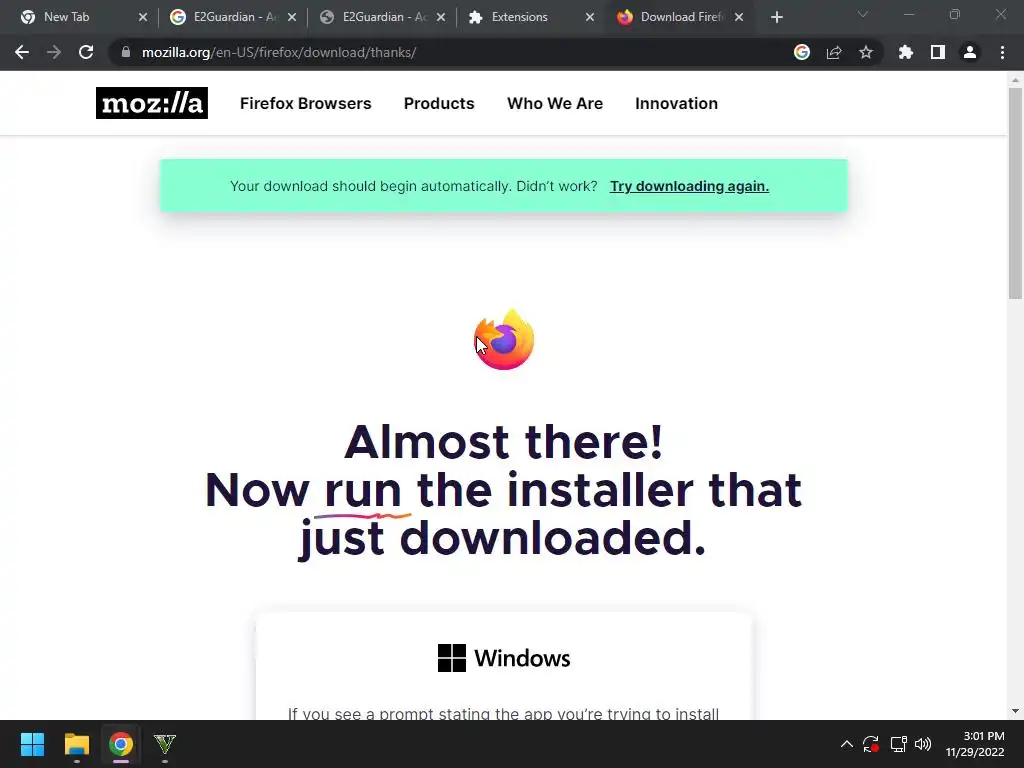Click 'Your download should begin automatically' text
This screenshot has width=1024, height=768.
[x=371, y=186]
